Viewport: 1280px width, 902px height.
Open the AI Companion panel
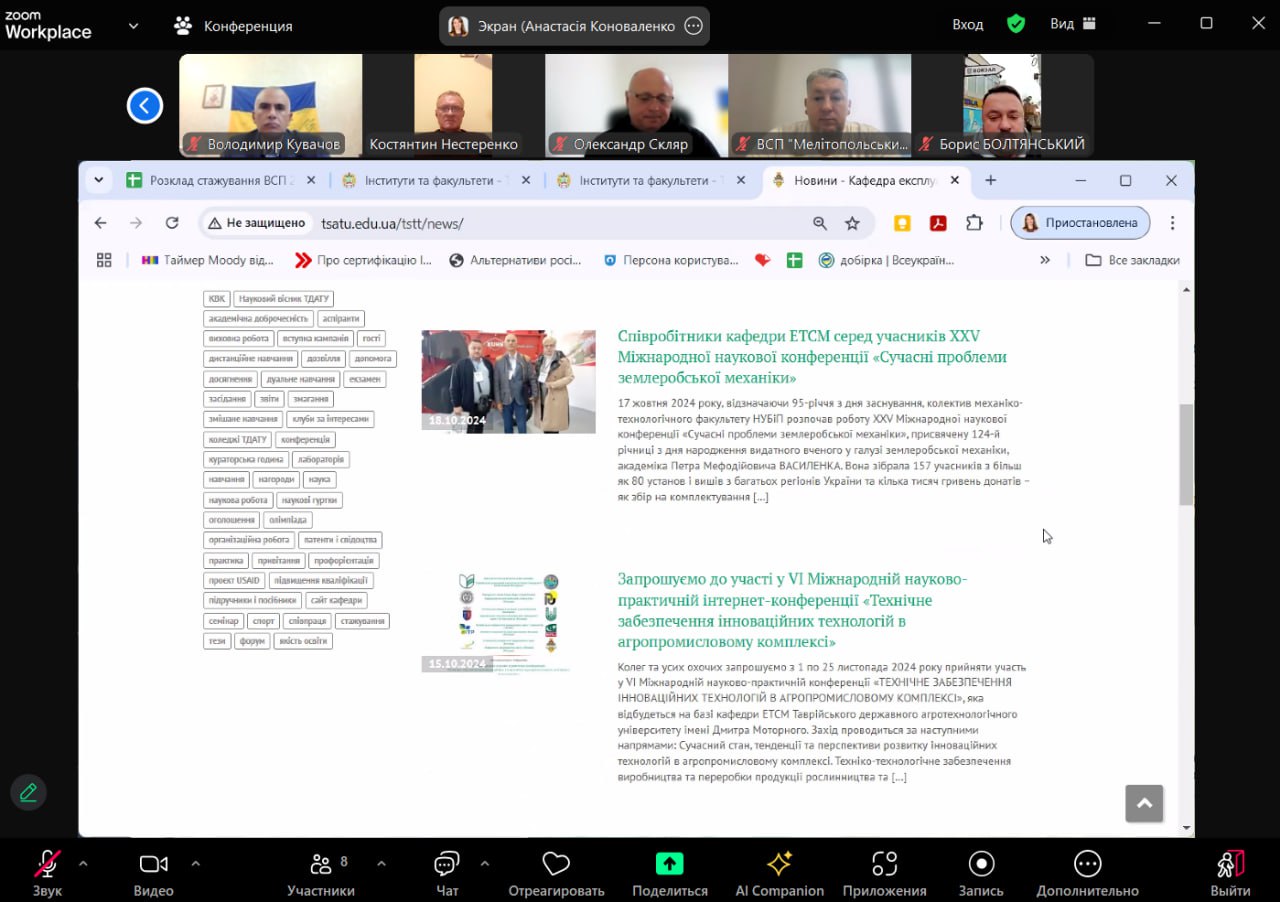[x=779, y=865]
